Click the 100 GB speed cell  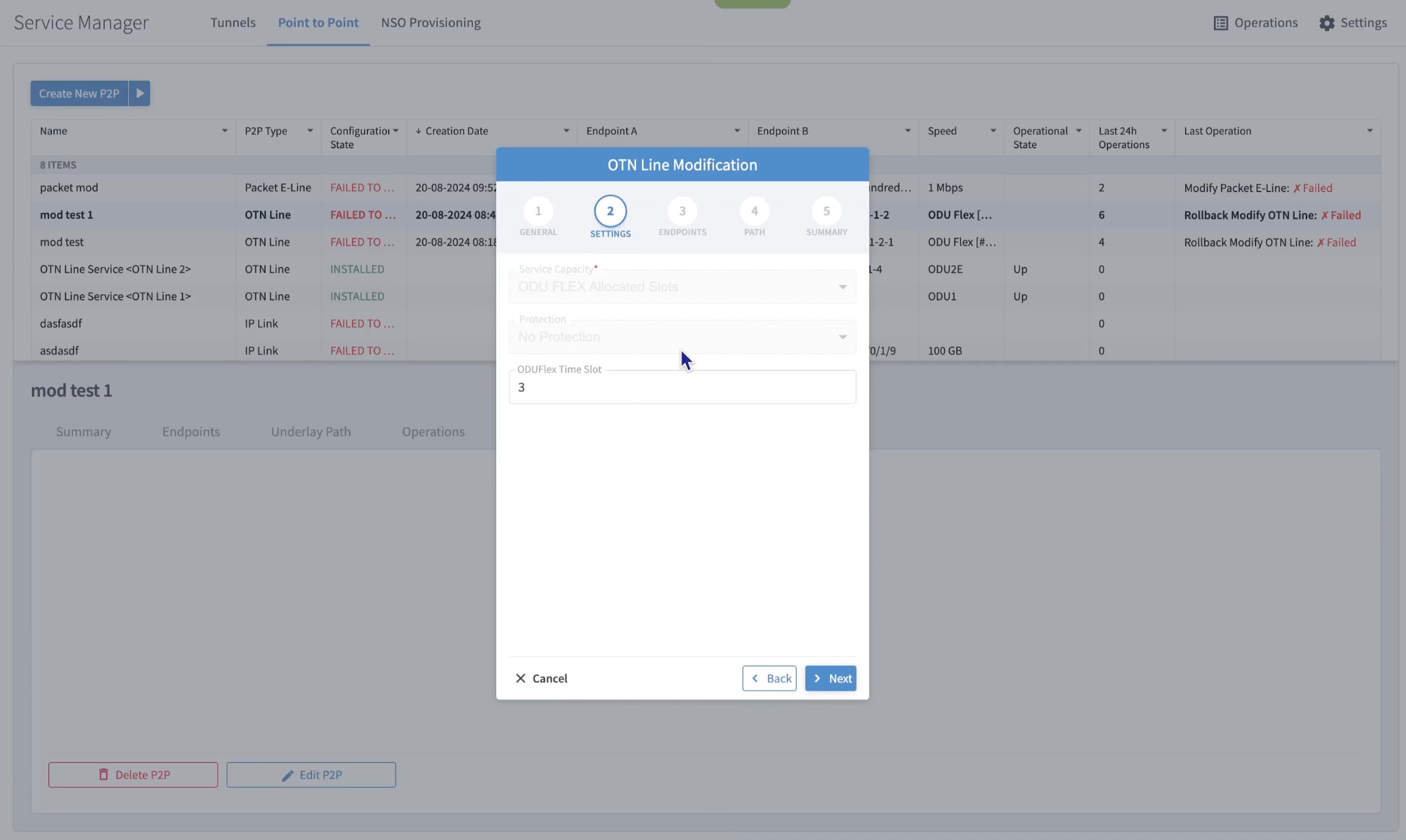tap(945, 351)
